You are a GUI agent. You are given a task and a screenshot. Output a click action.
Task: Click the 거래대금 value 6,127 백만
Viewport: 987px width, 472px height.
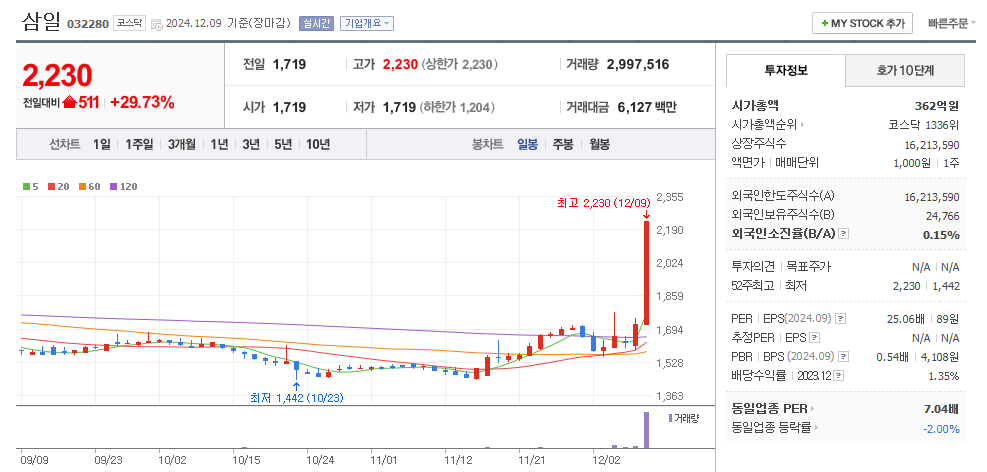click(647, 108)
